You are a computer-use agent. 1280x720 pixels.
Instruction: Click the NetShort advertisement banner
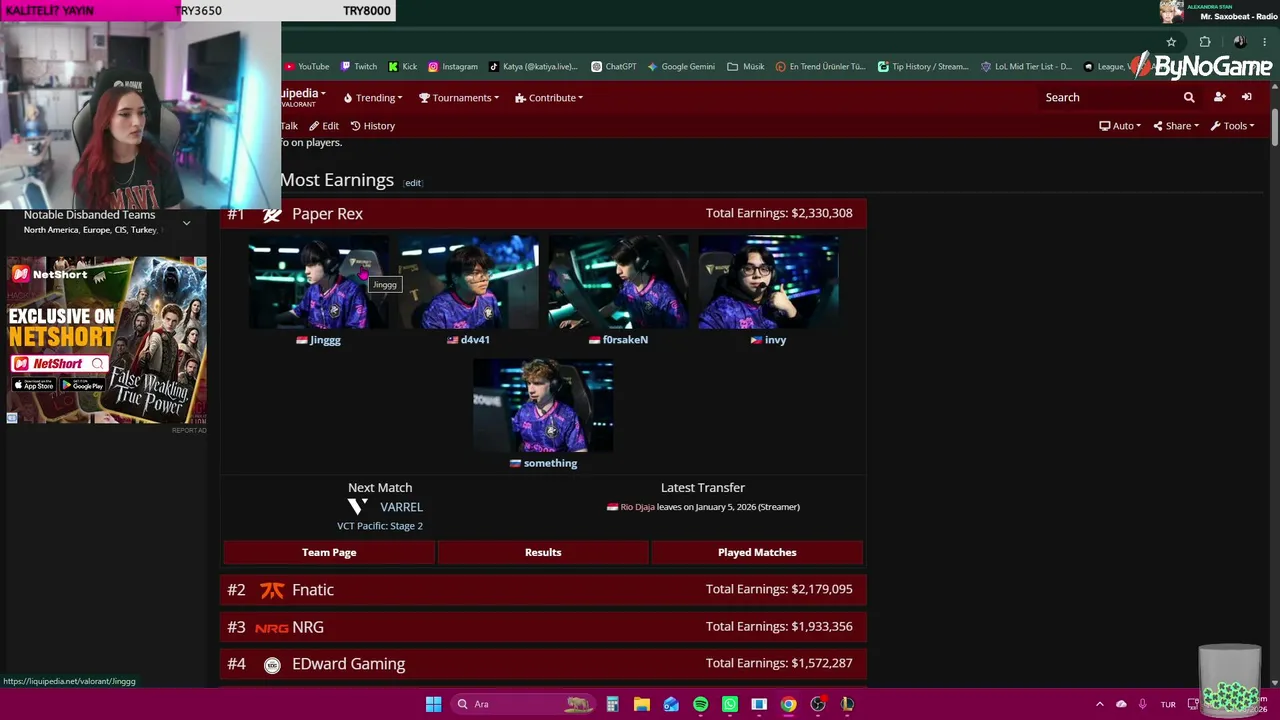107,340
